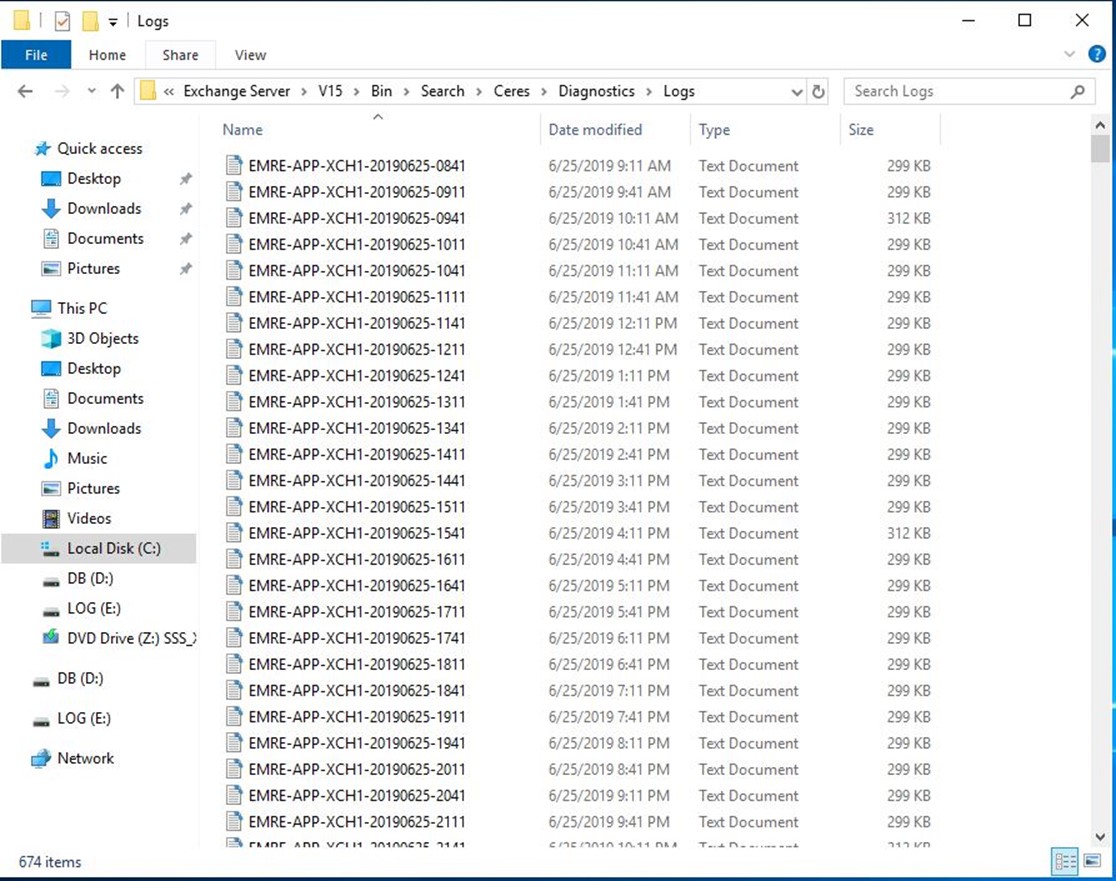Viewport: 1116px width, 881px height.
Task: Click the scroll down arrow of file list
Action: coord(1100,838)
